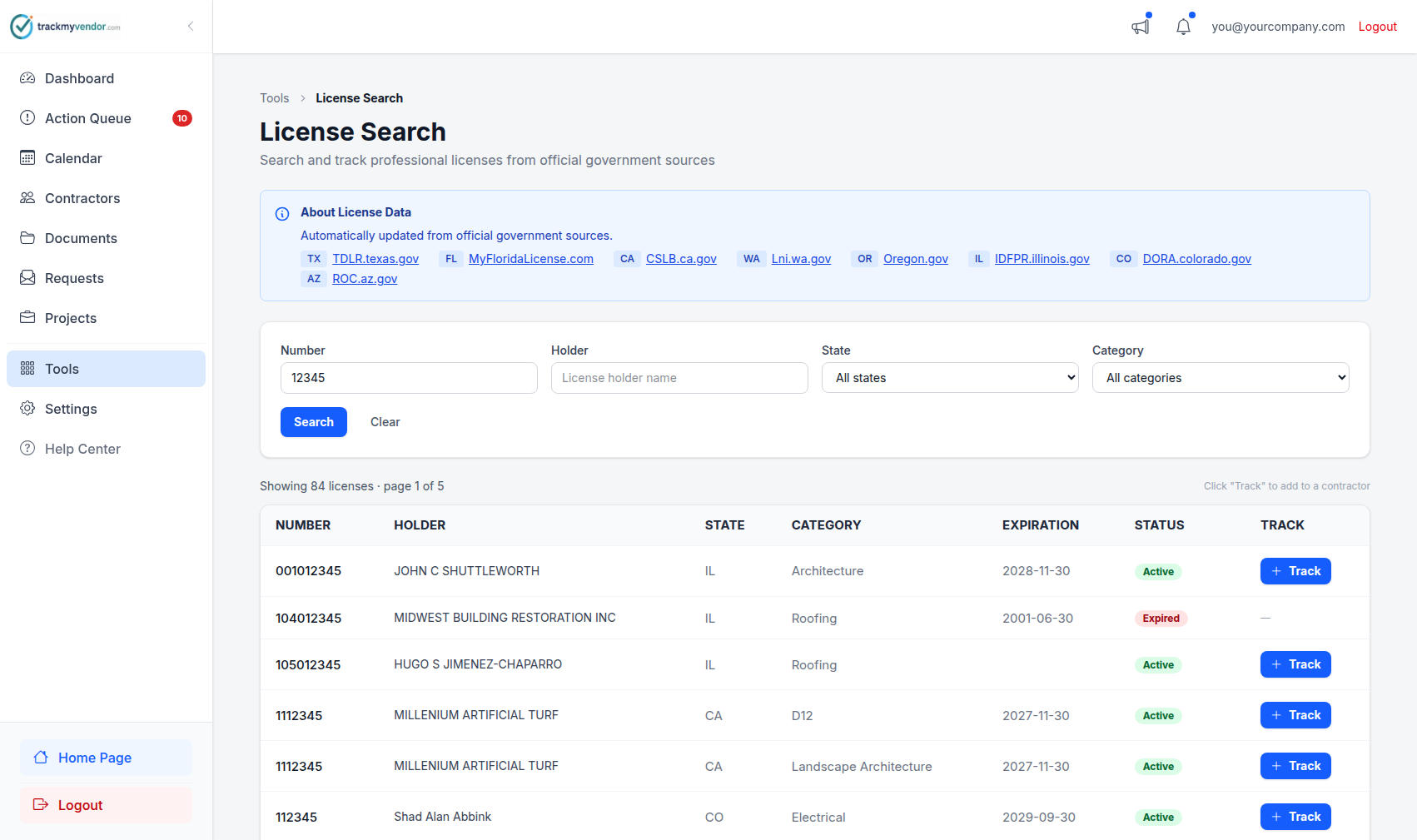Open MyFloridaLicense.com link

pyautogui.click(x=531, y=259)
